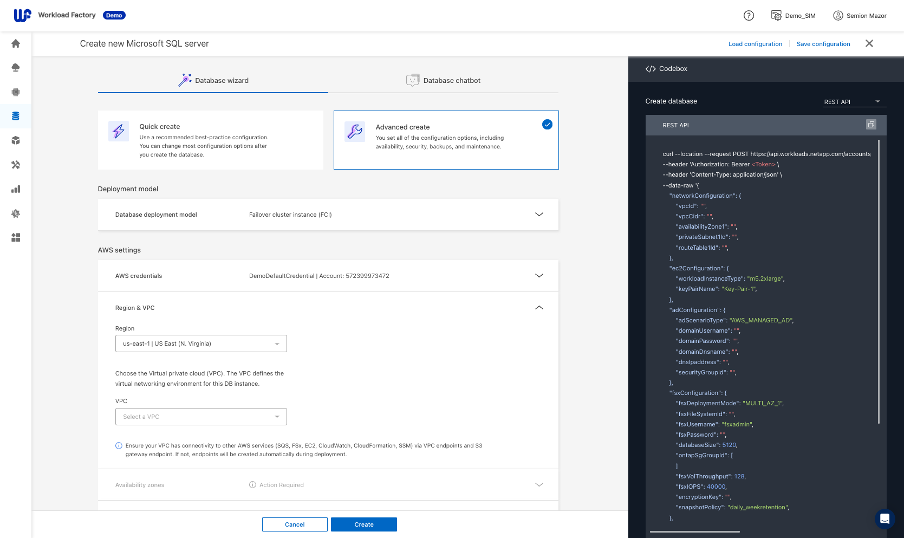Copy code with the Codebox copy icon
This screenshot has width=904, height=538.
pyautogui.click(x=870, y=125)
